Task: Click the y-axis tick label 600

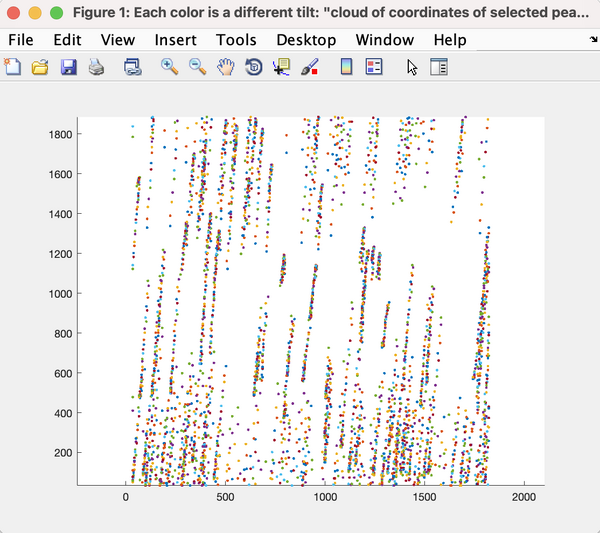Action: pyautogui.click(x=63, y=373)
